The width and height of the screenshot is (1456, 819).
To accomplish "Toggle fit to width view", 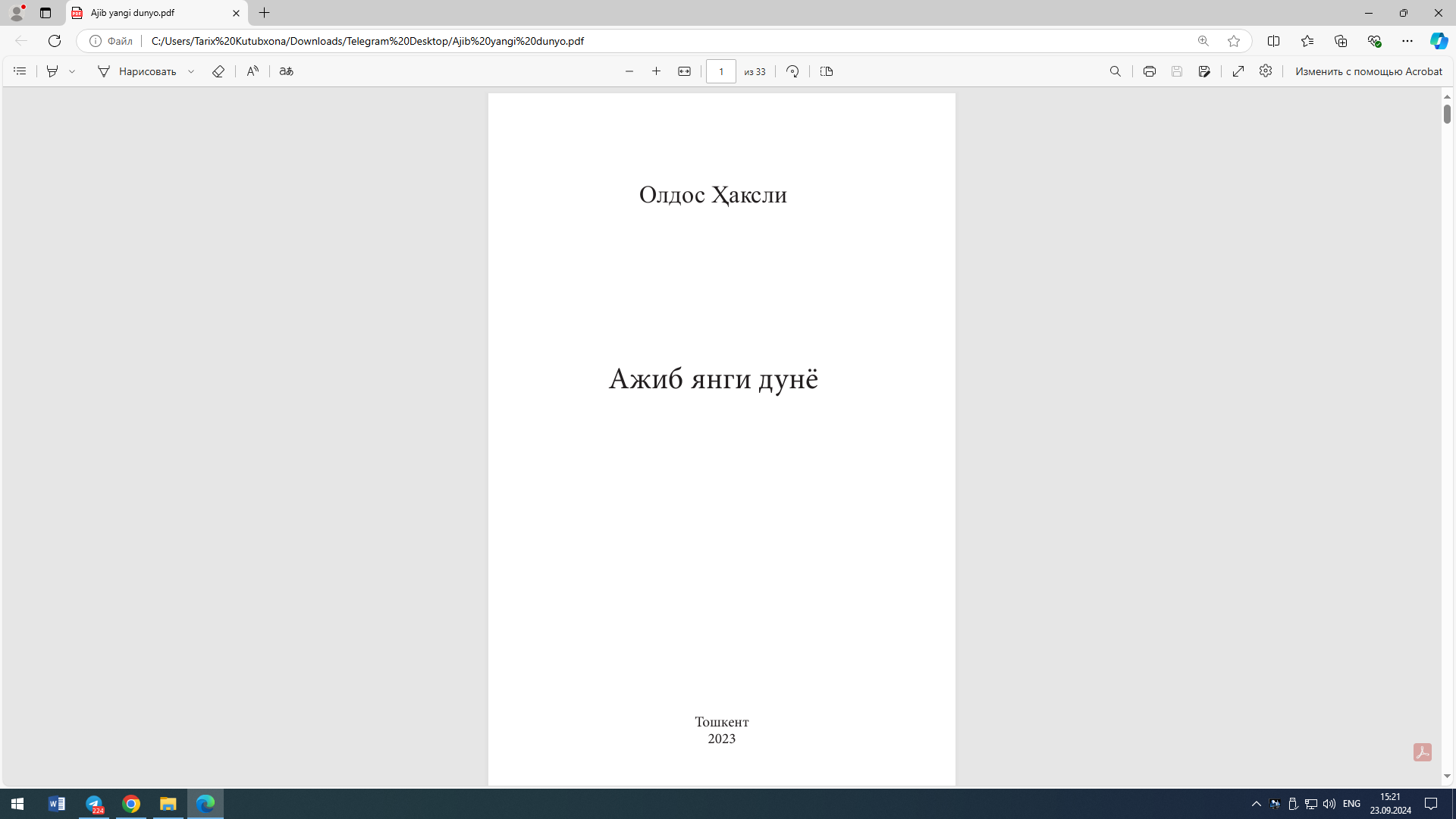I will (684, 71).
